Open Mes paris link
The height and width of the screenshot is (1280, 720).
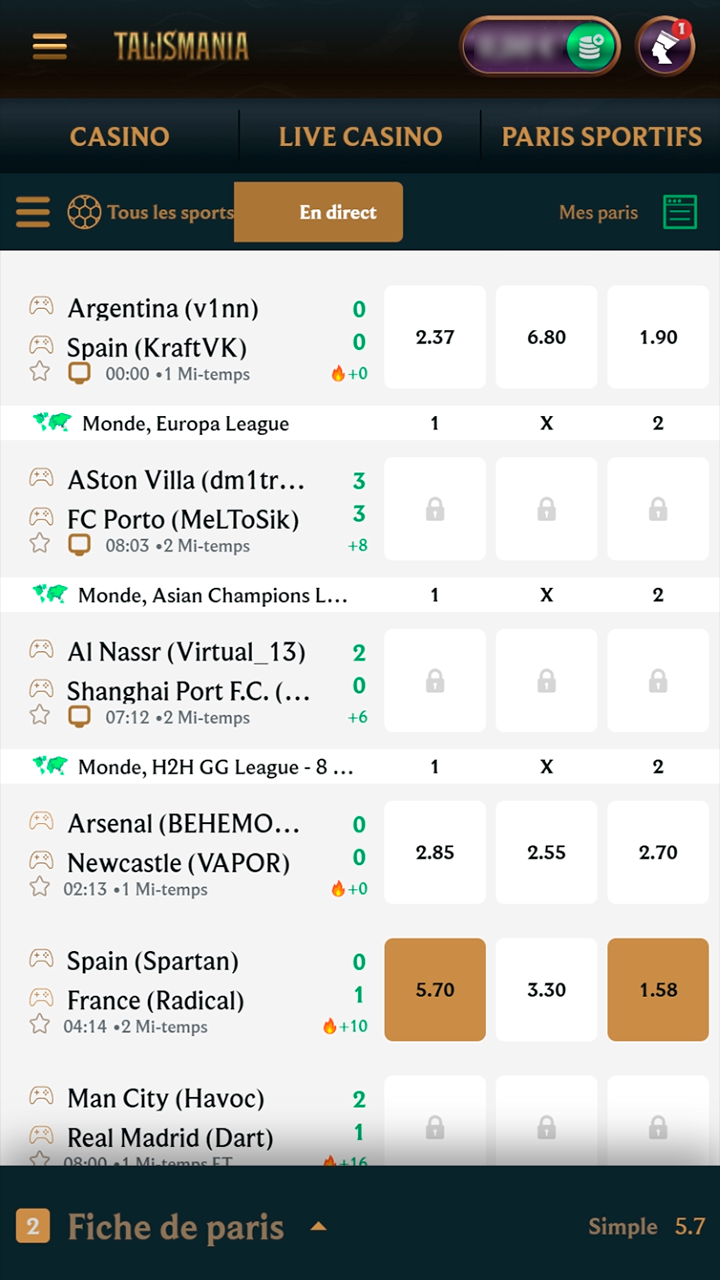click(x=598, y=212)
